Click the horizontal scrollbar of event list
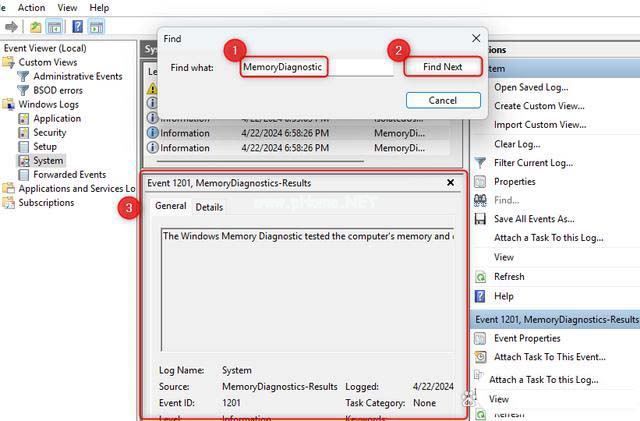Viewport: 640px width, 421px height. [260, 162]
